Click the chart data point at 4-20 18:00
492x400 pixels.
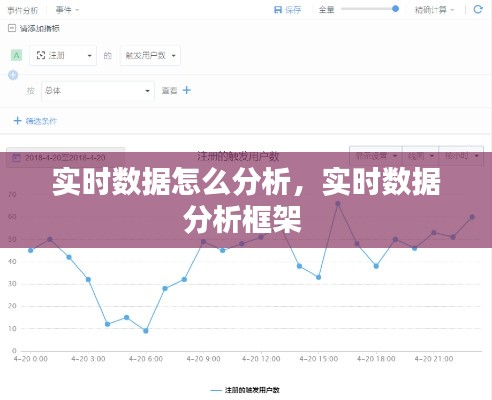click(376, 266)
